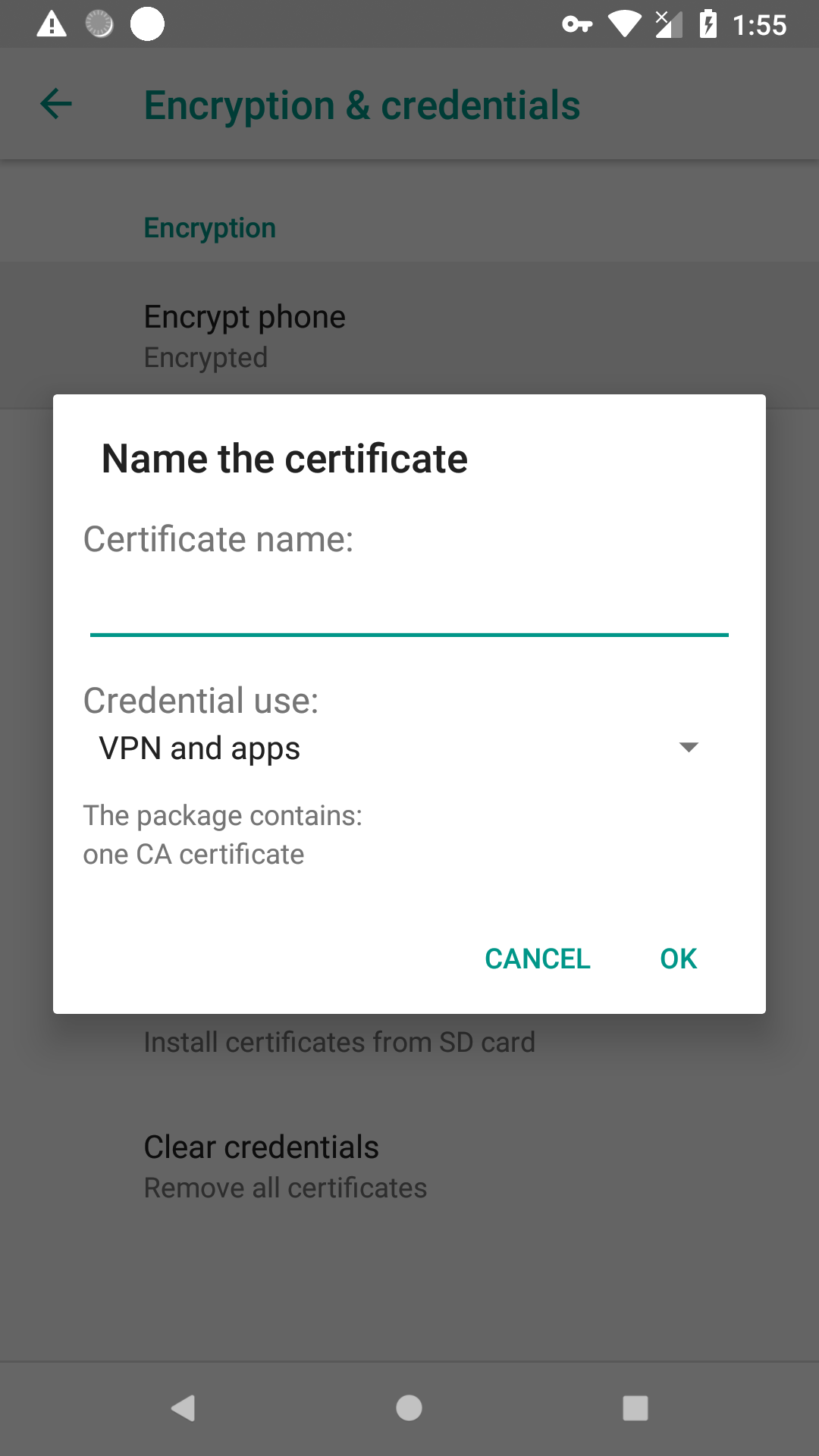This screenshot has width=819, height=1456.
Task: Tap the Android back navigation button
Action: point(183,1408)
